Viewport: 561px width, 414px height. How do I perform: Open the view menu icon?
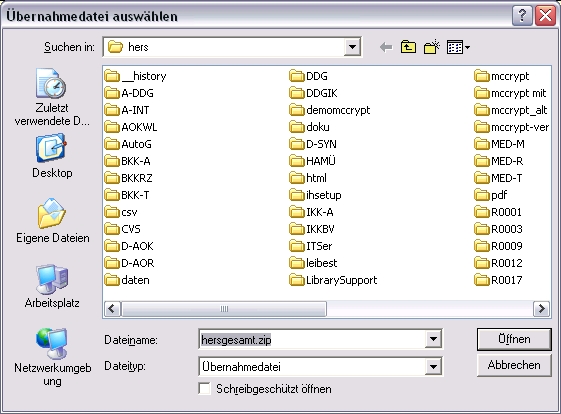click(458, 47)
